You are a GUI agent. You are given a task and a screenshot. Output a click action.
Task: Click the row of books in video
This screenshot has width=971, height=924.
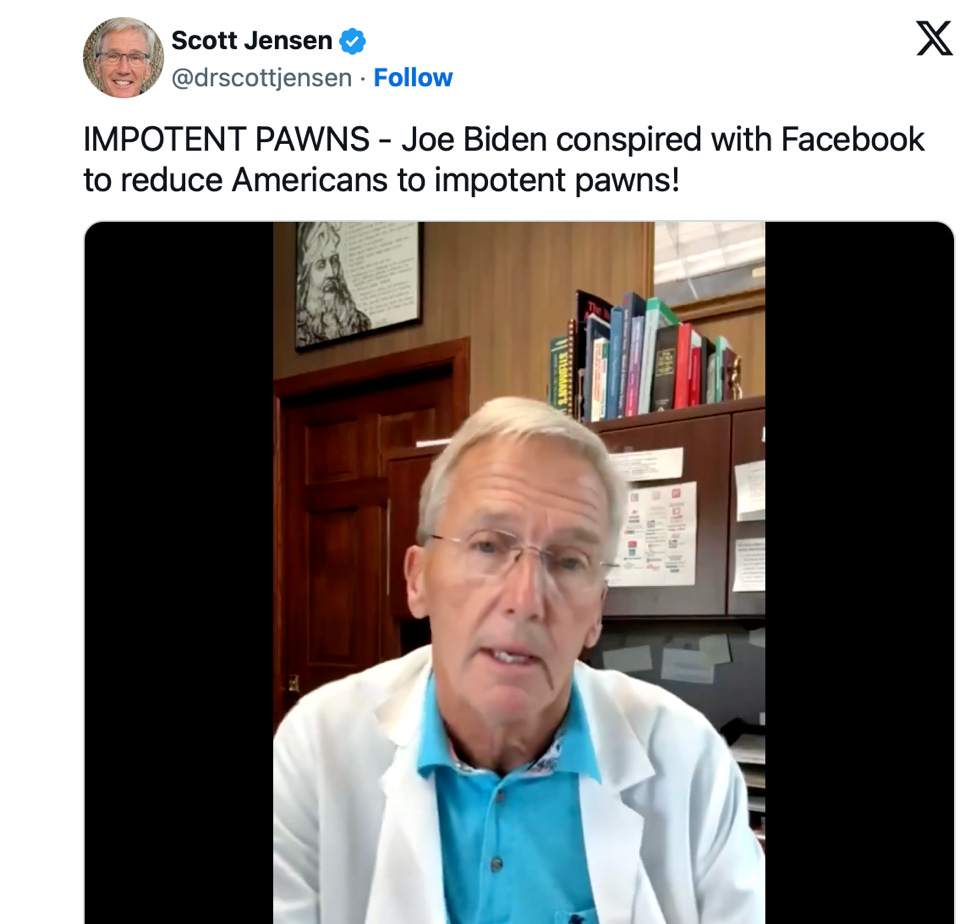645,356
